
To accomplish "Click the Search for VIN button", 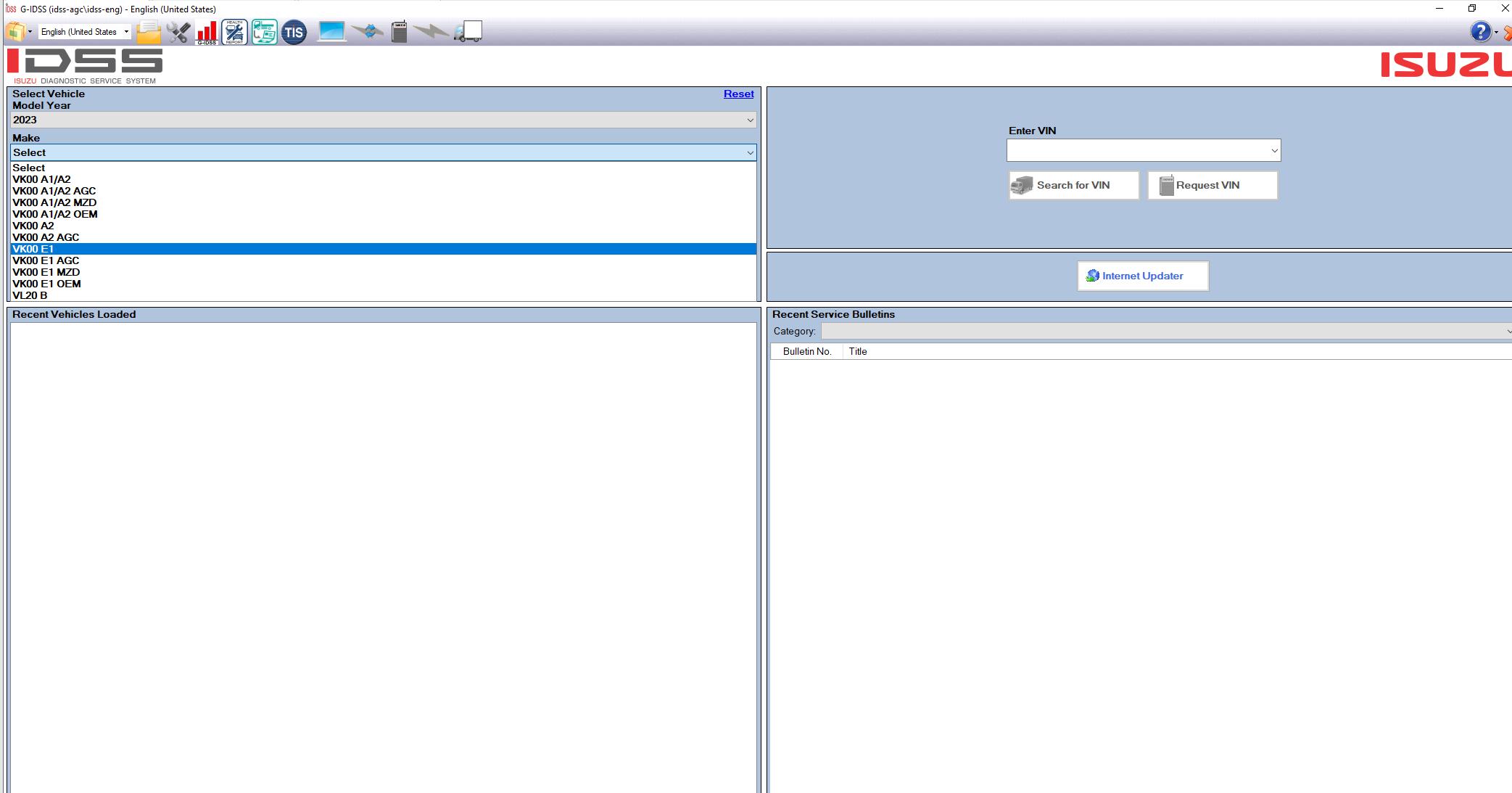I will (x=1073, y=185).
